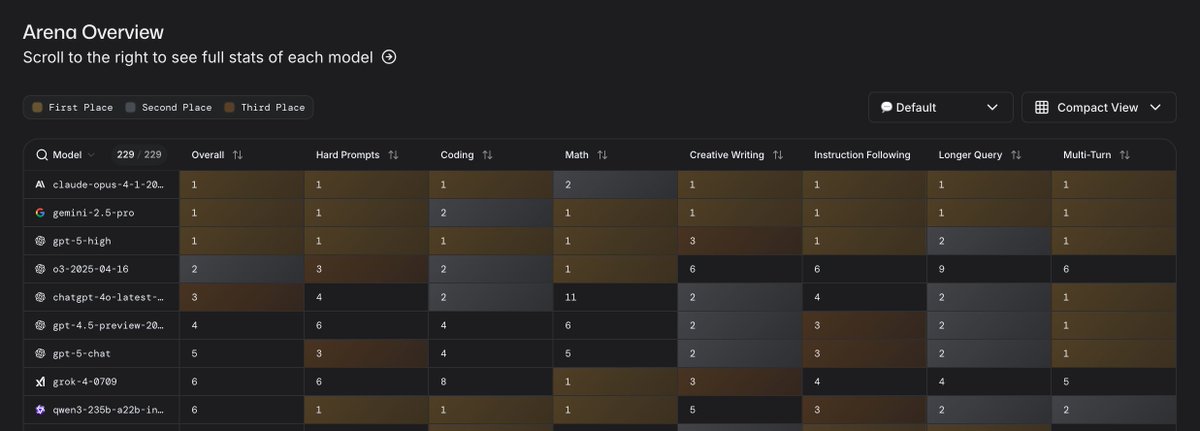Toggle sort order on the Math column

(602, 155)
